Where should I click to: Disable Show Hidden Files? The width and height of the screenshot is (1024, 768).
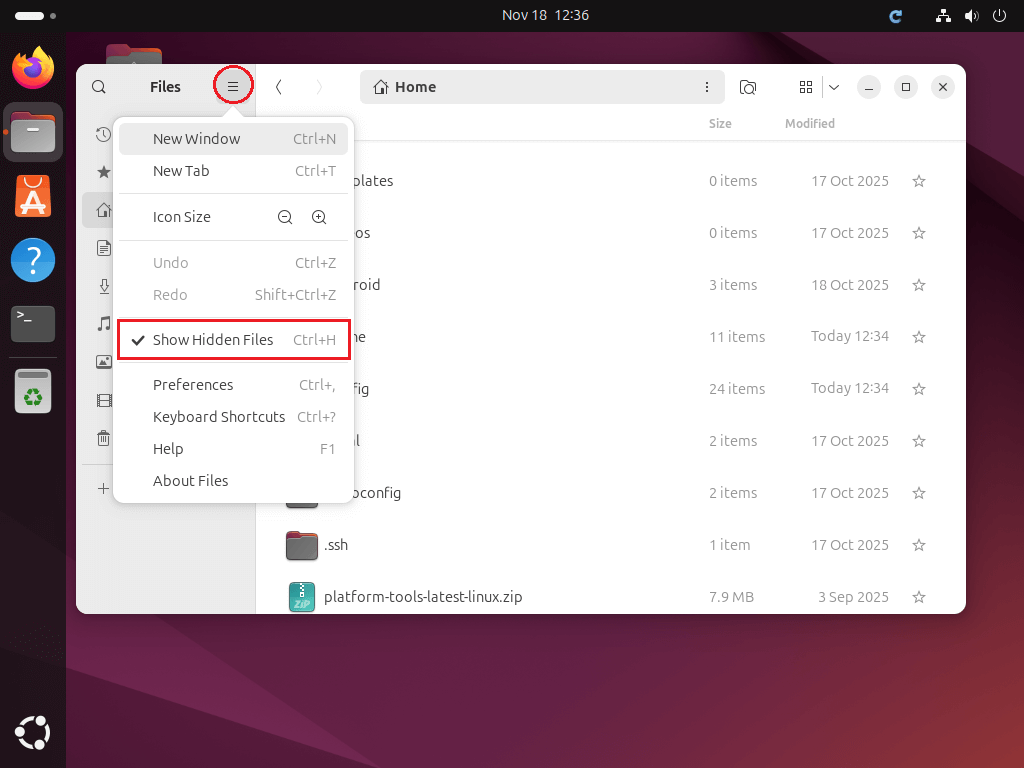point(213,339)
